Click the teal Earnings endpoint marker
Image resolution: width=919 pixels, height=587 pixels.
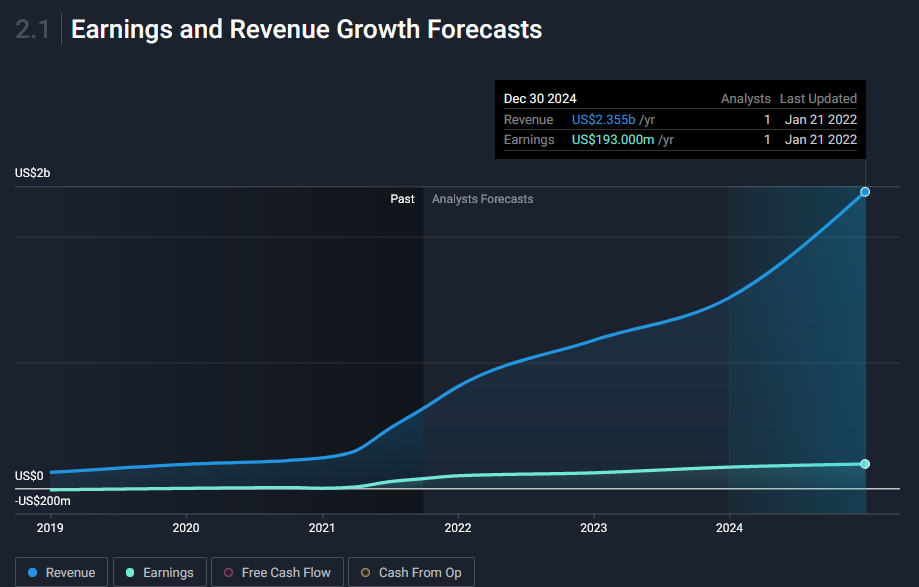(x=865, y=464)
